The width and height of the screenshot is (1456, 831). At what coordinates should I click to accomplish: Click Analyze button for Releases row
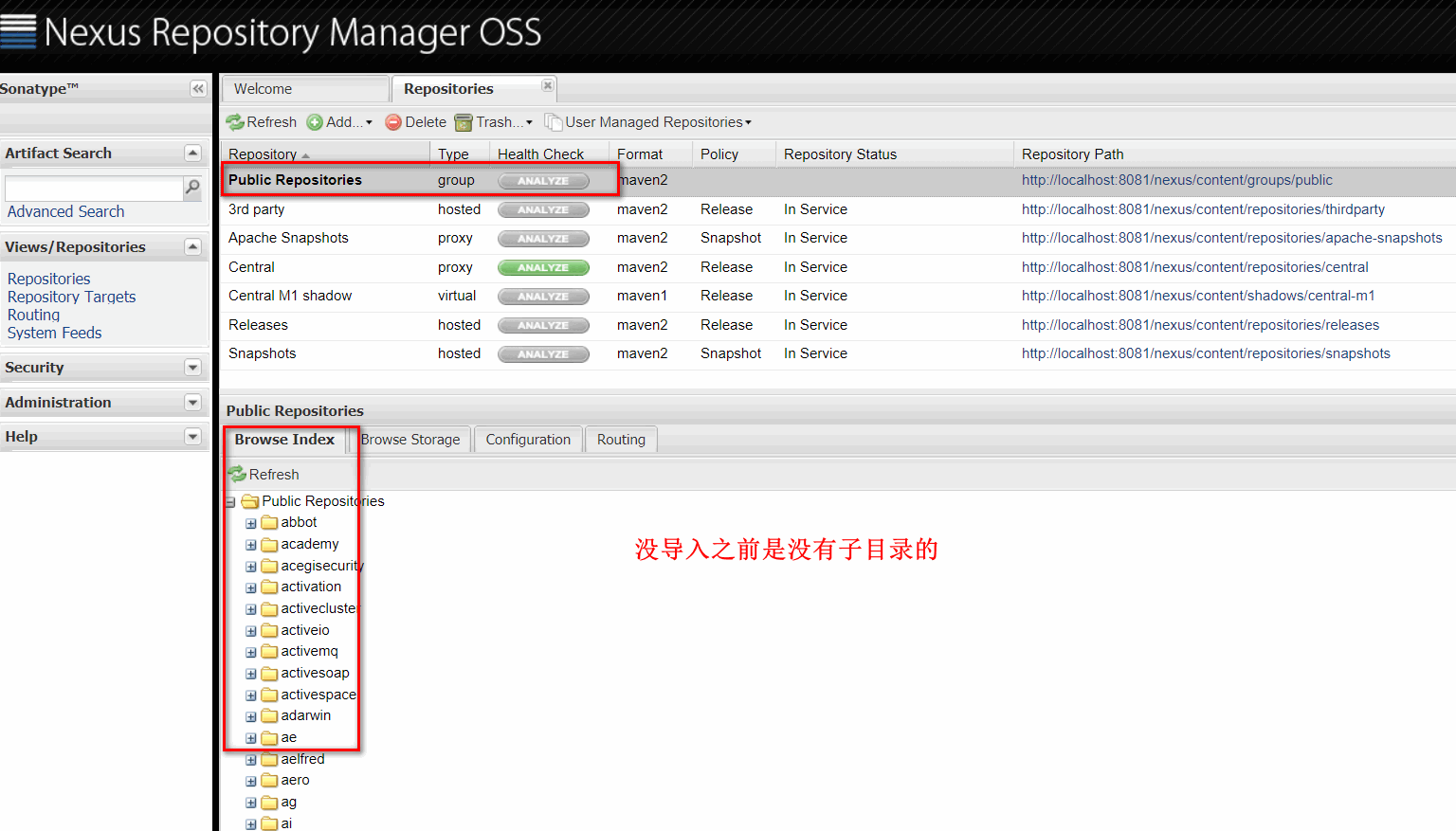[543, 326]
